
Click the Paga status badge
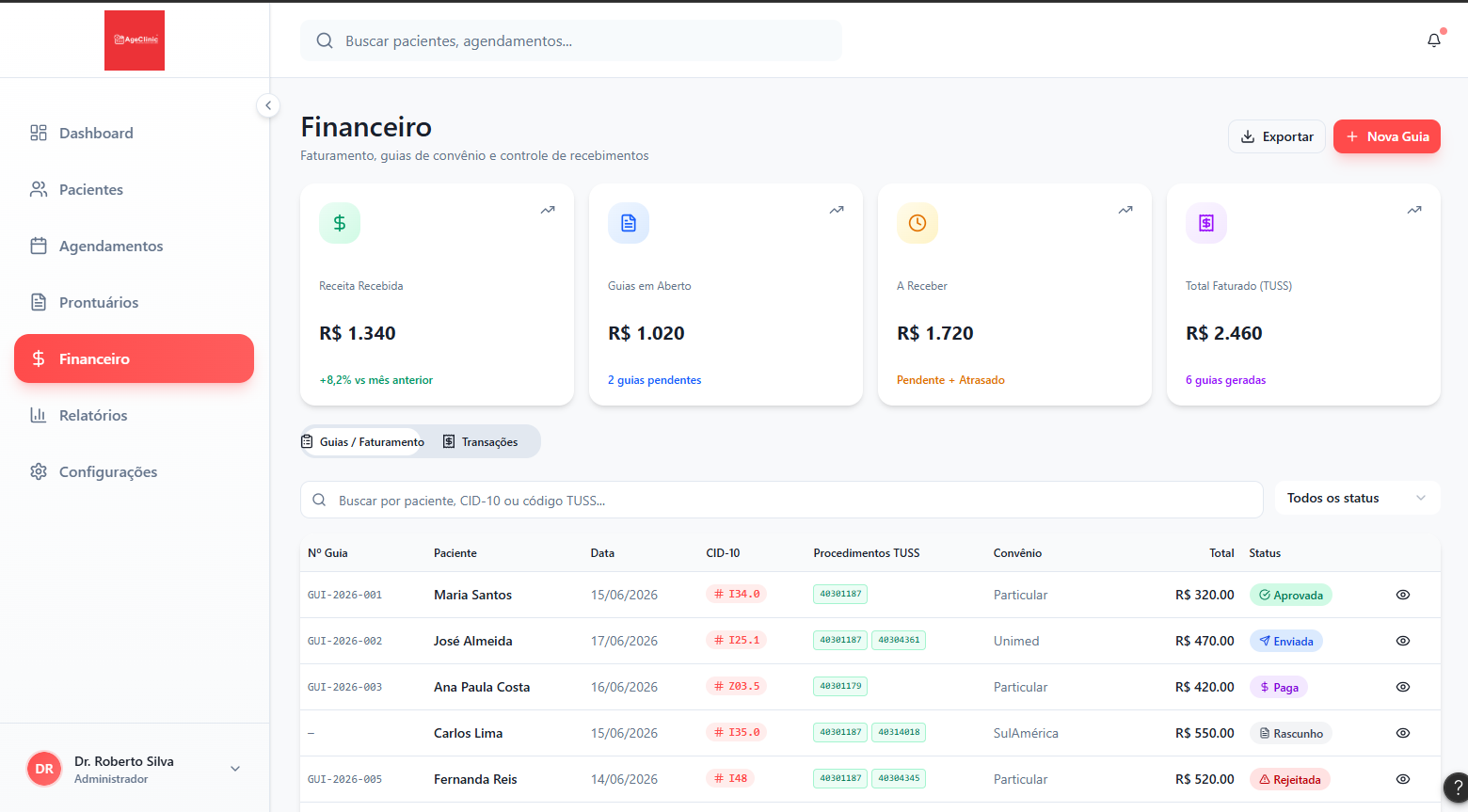point(1278,687)
